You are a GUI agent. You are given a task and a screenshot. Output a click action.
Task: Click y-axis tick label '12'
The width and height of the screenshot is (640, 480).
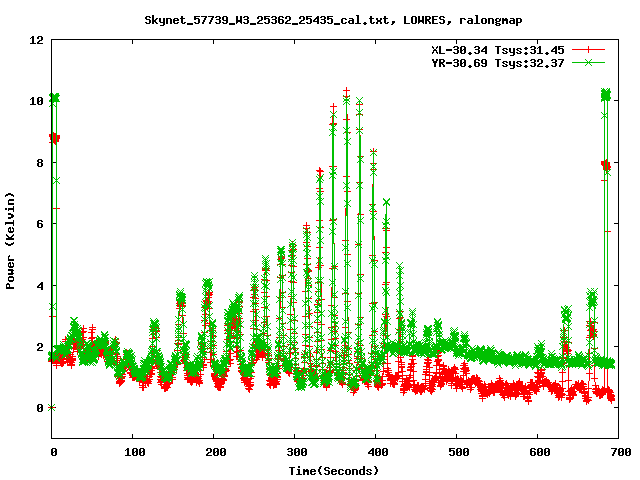pyautogui.click(x=36, y=40)
